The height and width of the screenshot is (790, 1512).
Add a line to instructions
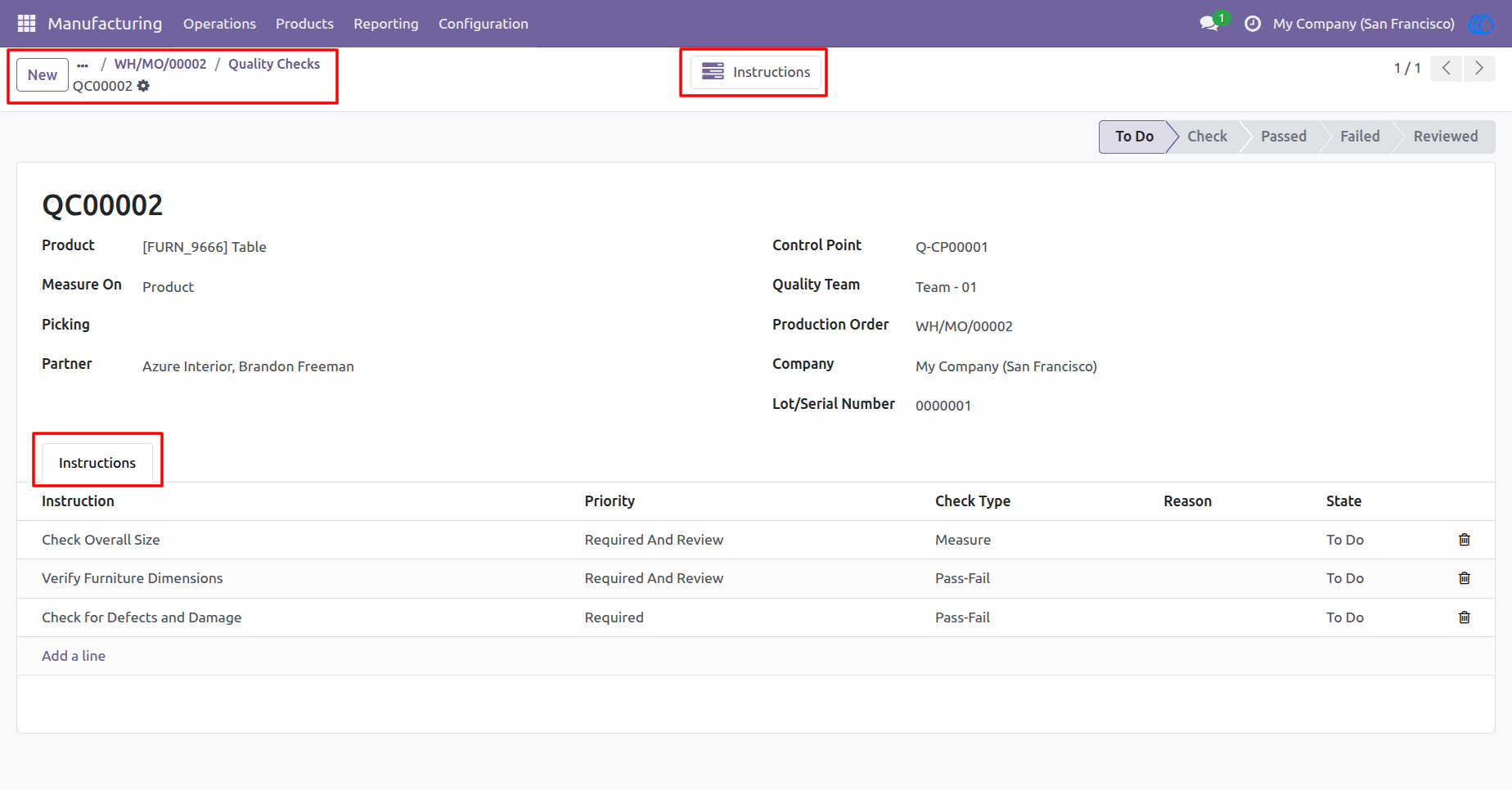click(x=74, y=656)
